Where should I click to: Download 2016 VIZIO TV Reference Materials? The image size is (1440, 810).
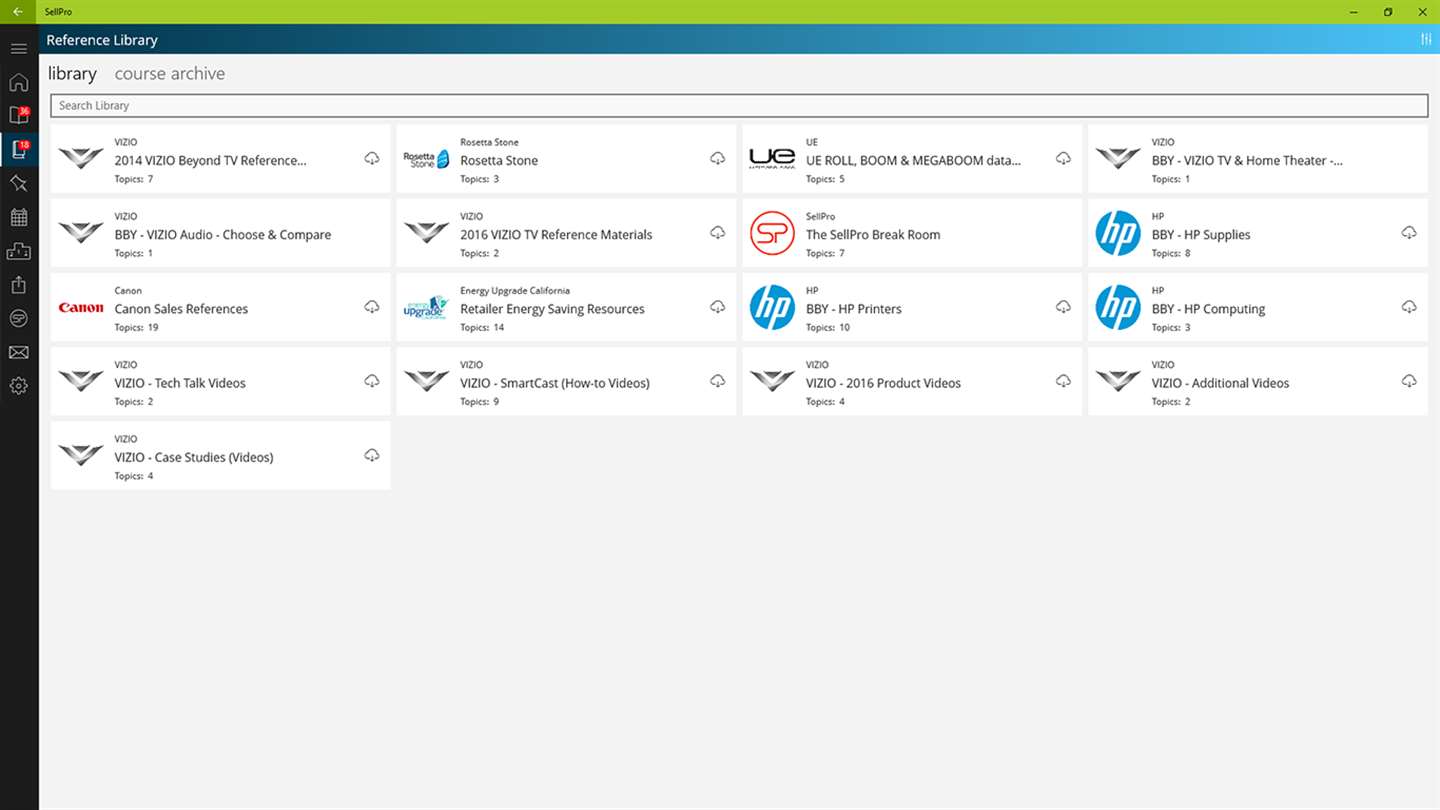tap(718, 232)
